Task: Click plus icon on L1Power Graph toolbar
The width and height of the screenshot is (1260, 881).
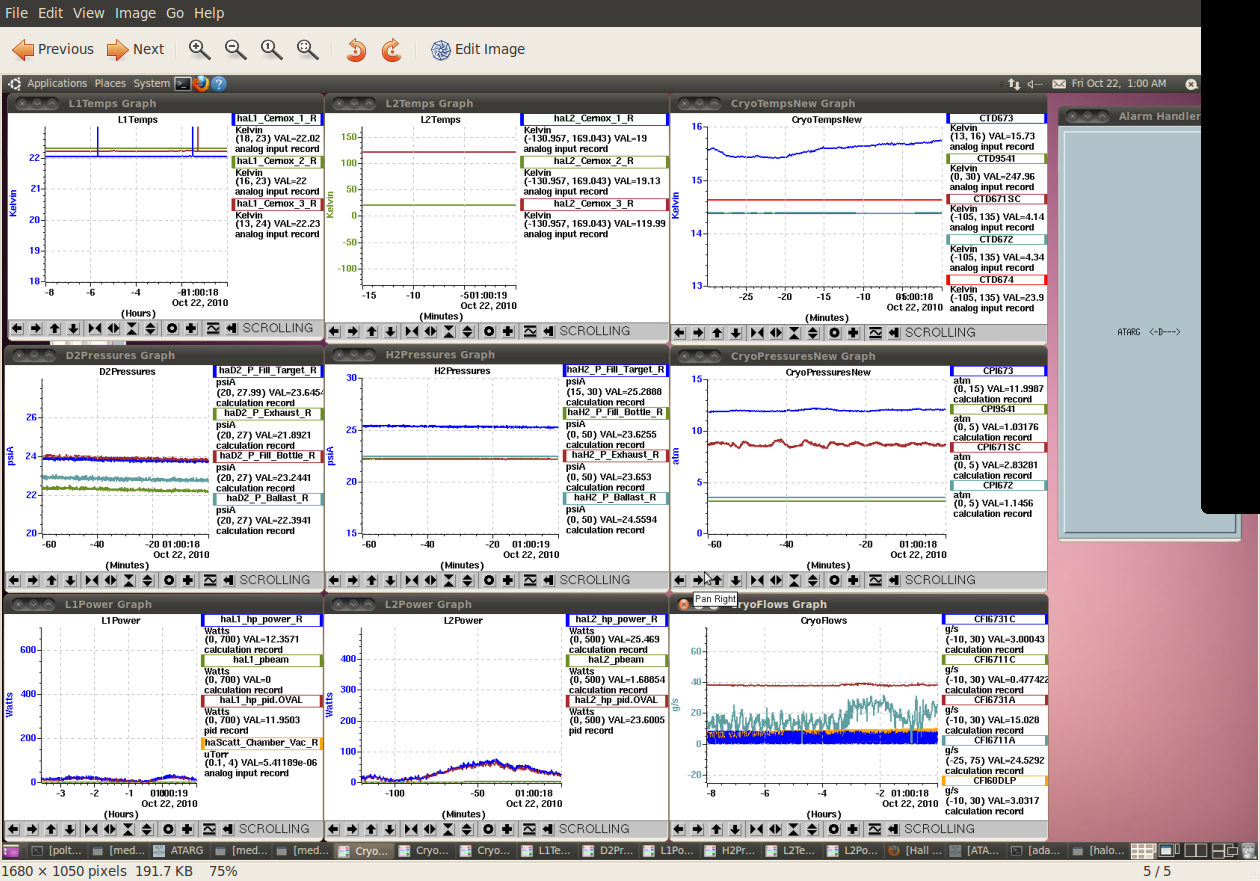Action: click(x=187, y=829)
